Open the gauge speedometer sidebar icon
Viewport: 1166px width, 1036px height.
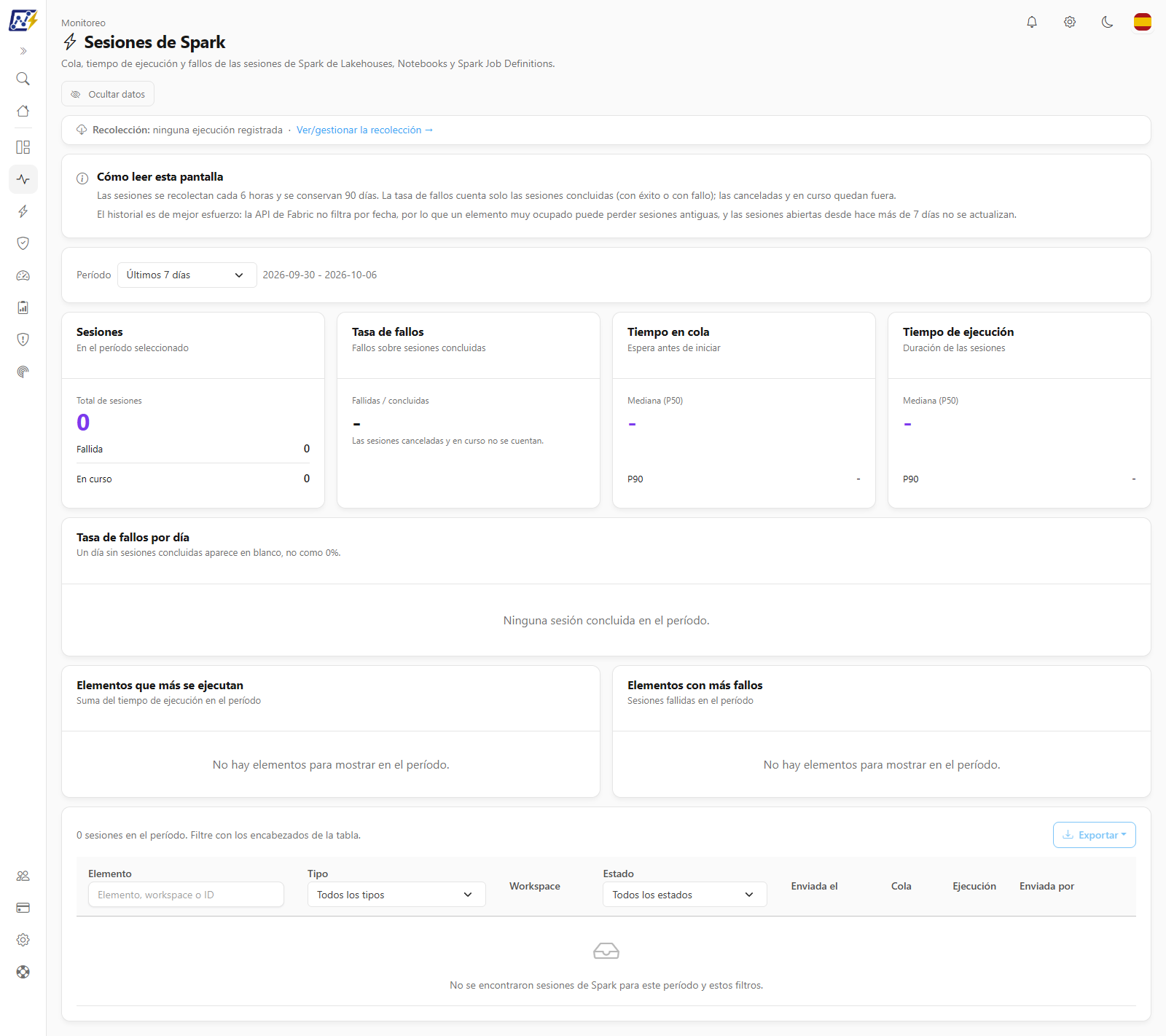tap(23, 275)
